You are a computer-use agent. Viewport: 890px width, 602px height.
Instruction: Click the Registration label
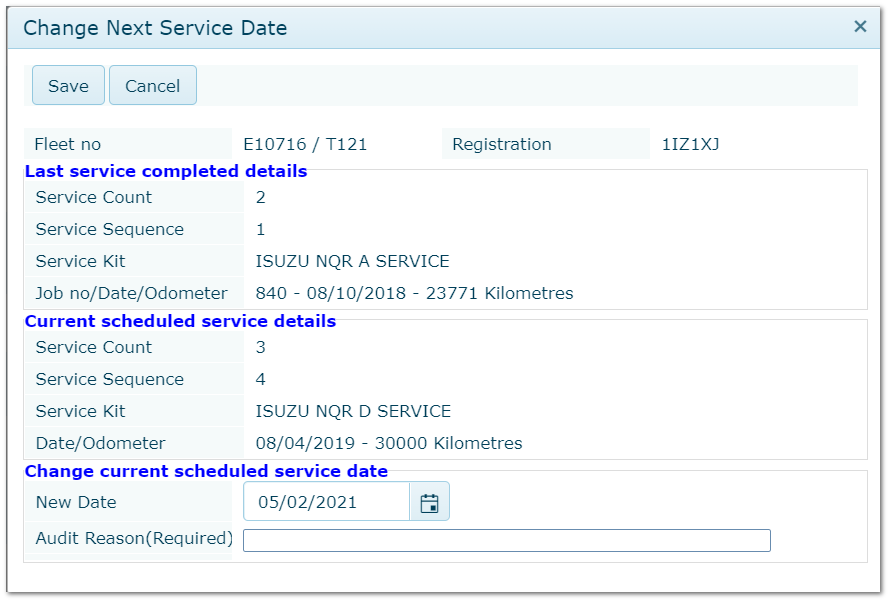point(501,144)
